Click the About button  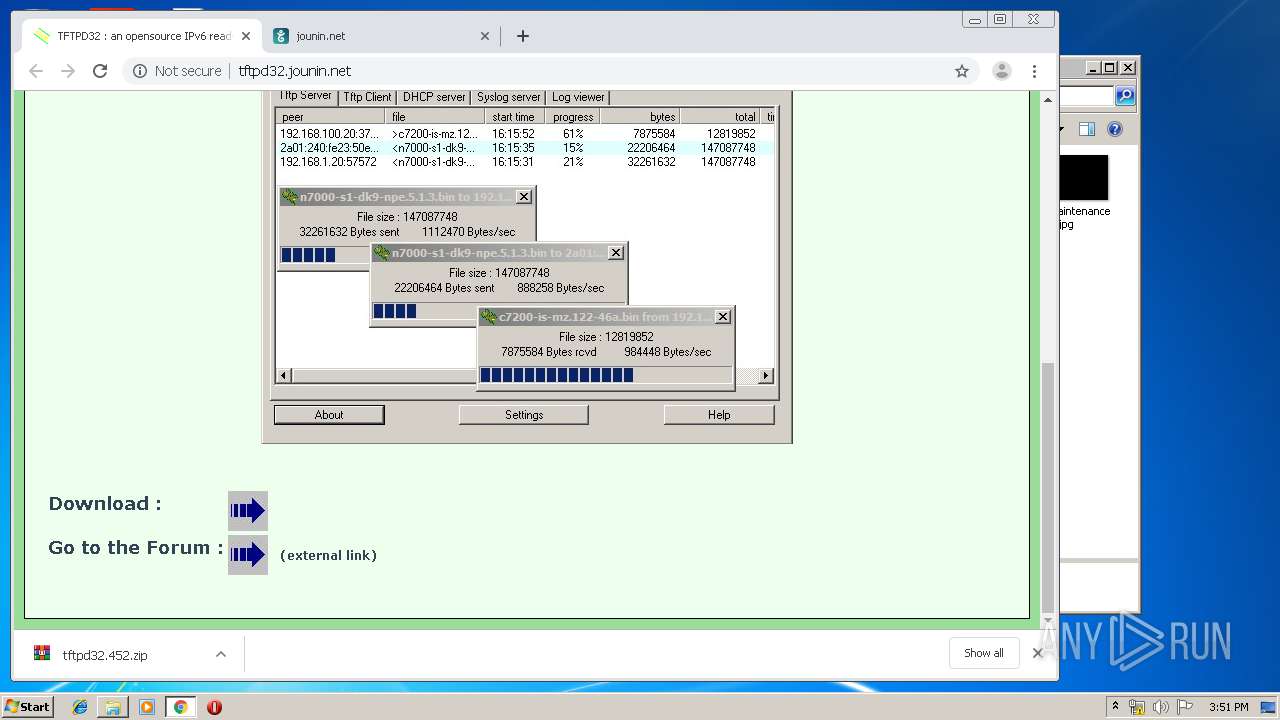coord(329,415)
